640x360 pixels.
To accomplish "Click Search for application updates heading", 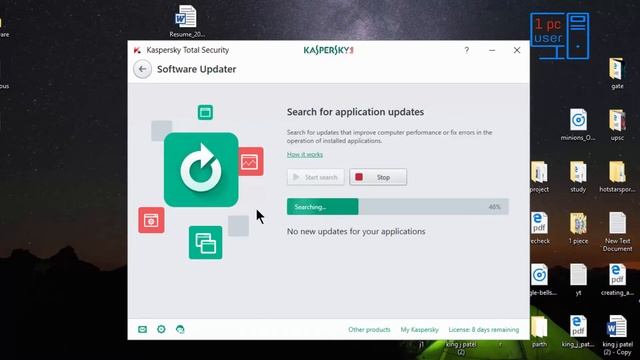I will pyautogui.click(x=355, y=112).
